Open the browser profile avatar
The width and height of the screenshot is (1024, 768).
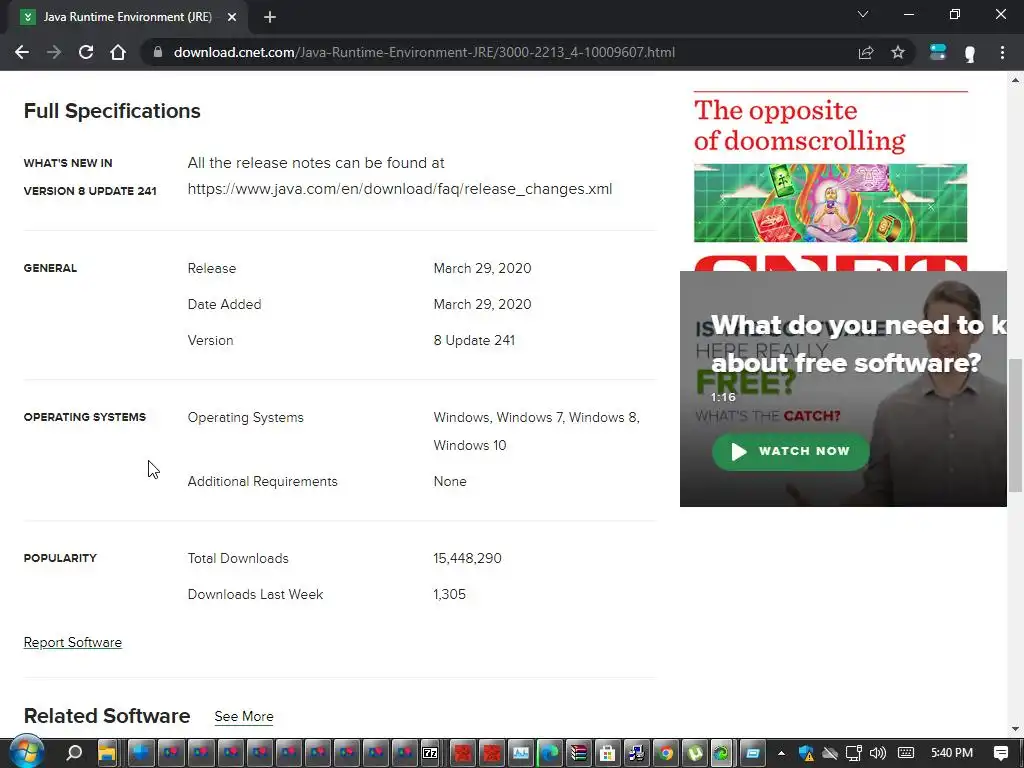click(x=970, y=53)
